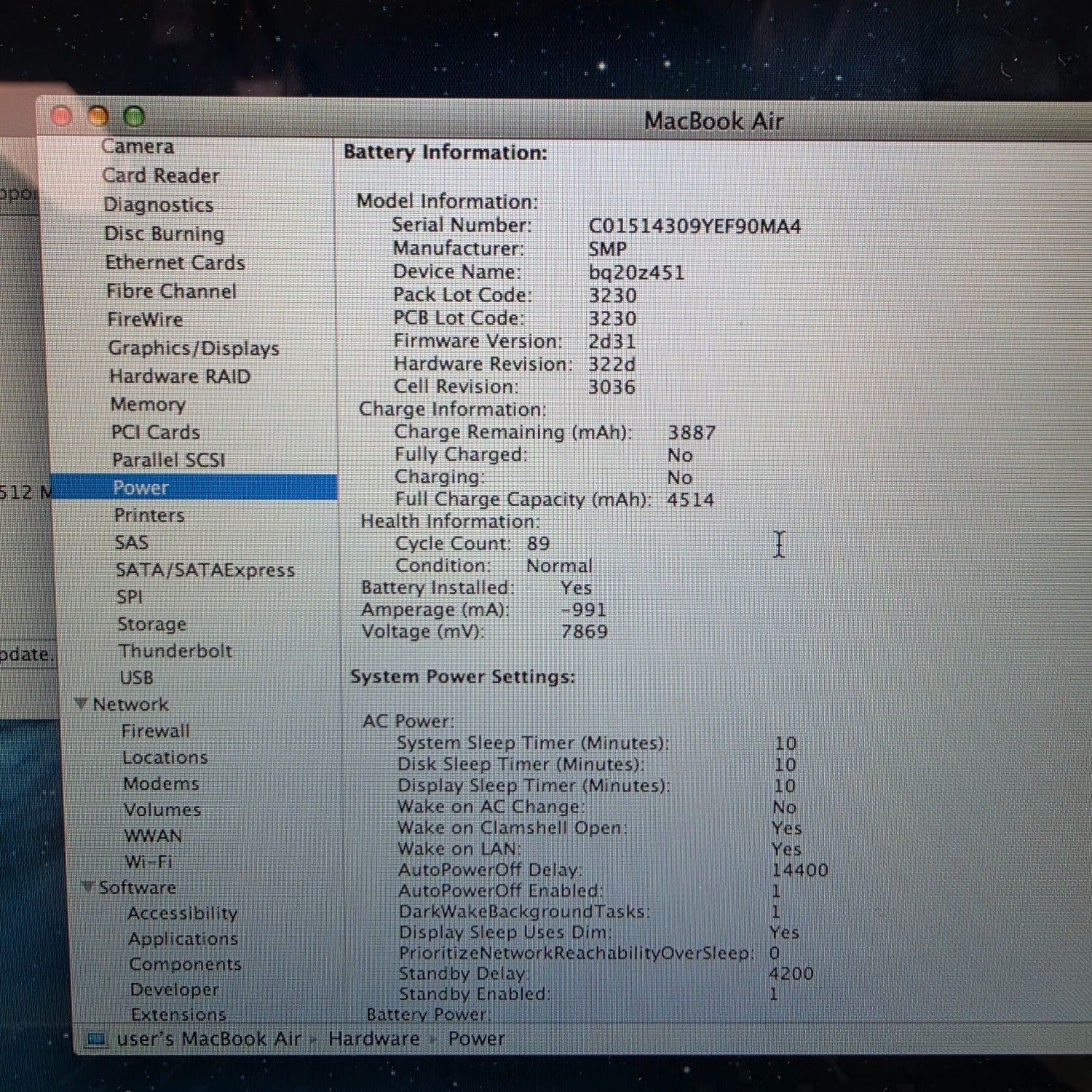
Task: Click the Amperage value -991
Action: 584,609
